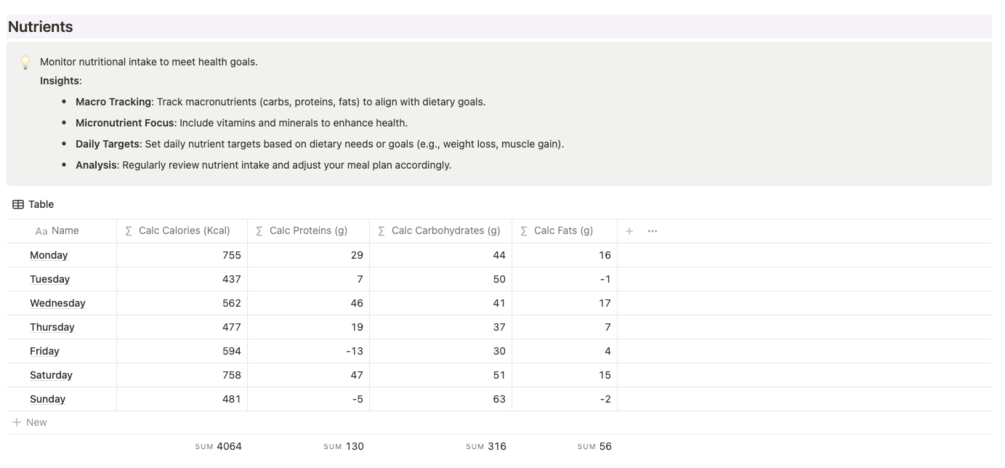Screen dimensions: 1005x468
Task: Select Friday's protein cell showing -13
Action: click(308, 351)
